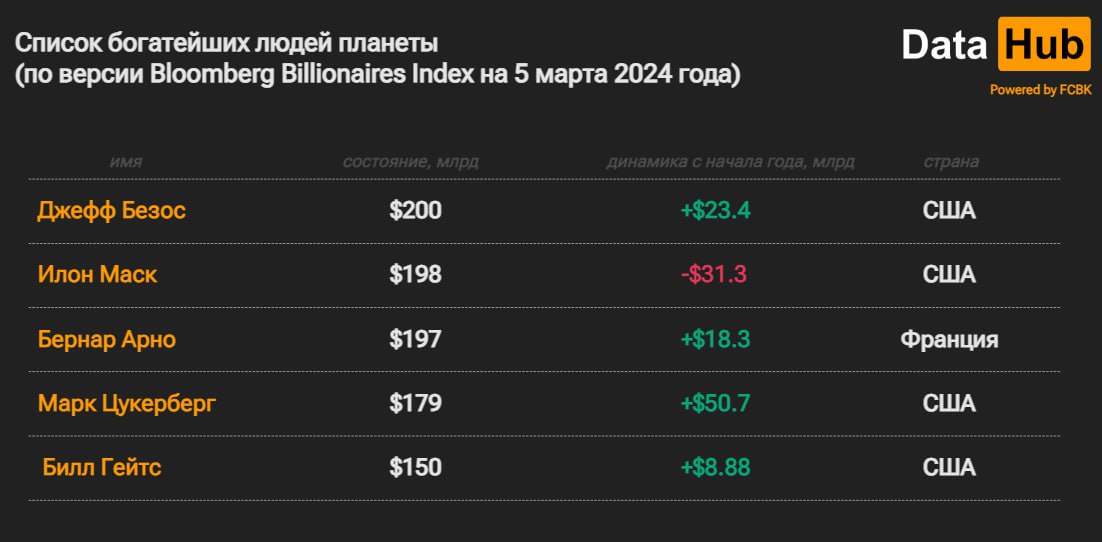Select the Джефф Безос name
1102x542 pixels.
coord(112,211)
